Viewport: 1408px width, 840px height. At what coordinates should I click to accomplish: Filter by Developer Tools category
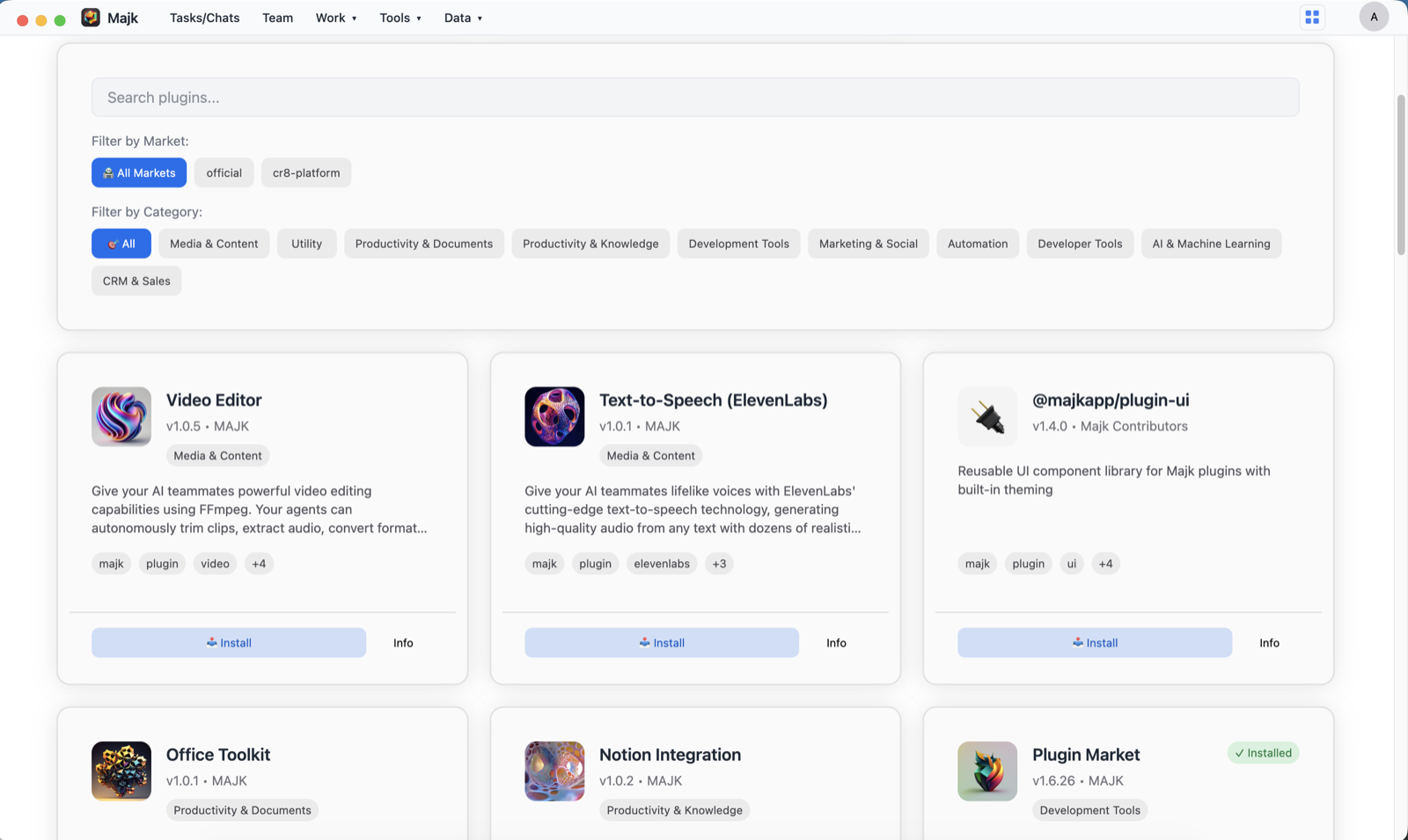click(x=1080, y=244)
